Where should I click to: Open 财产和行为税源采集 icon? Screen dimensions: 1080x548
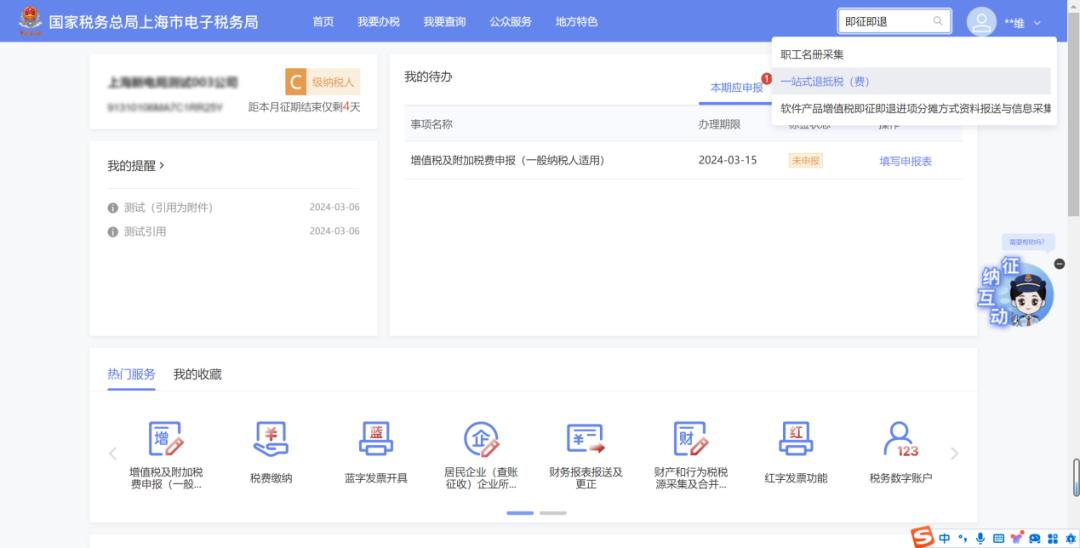click(691, 439)
